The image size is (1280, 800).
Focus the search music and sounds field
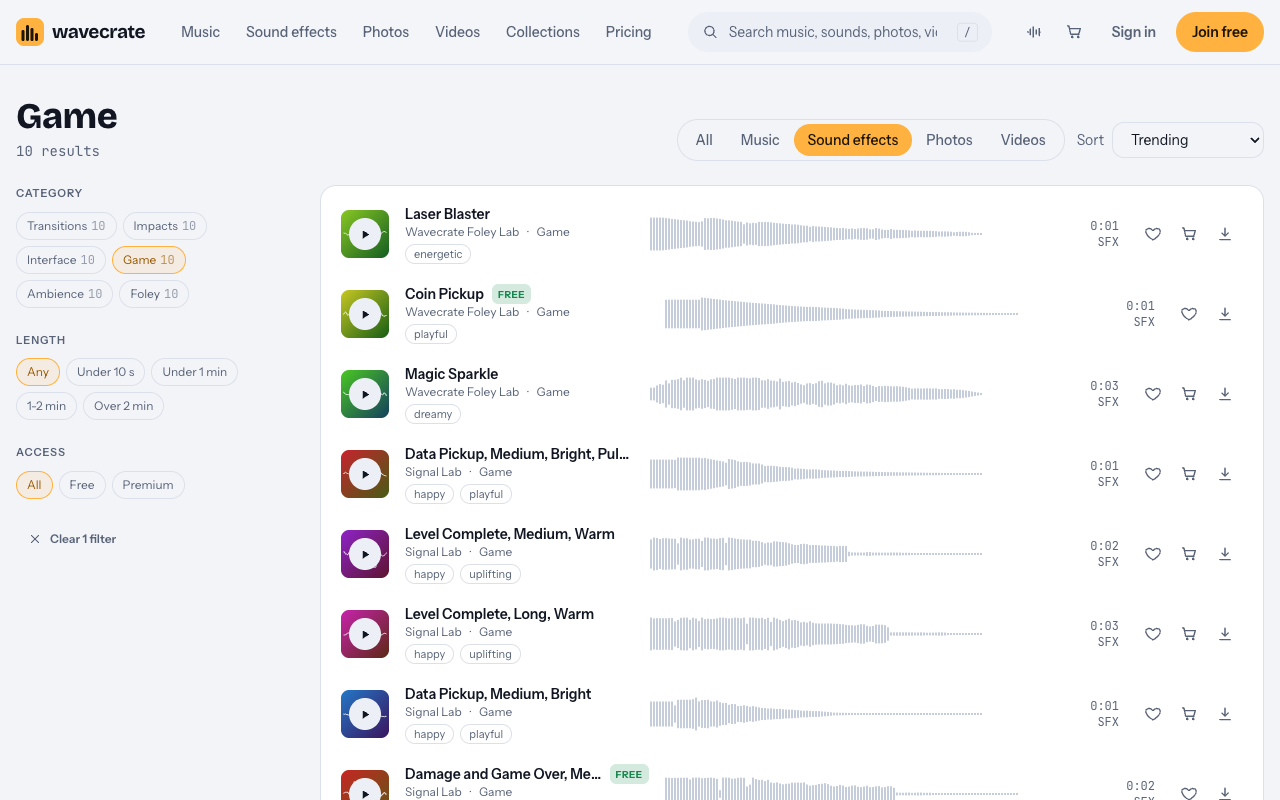tap(840, 32)
